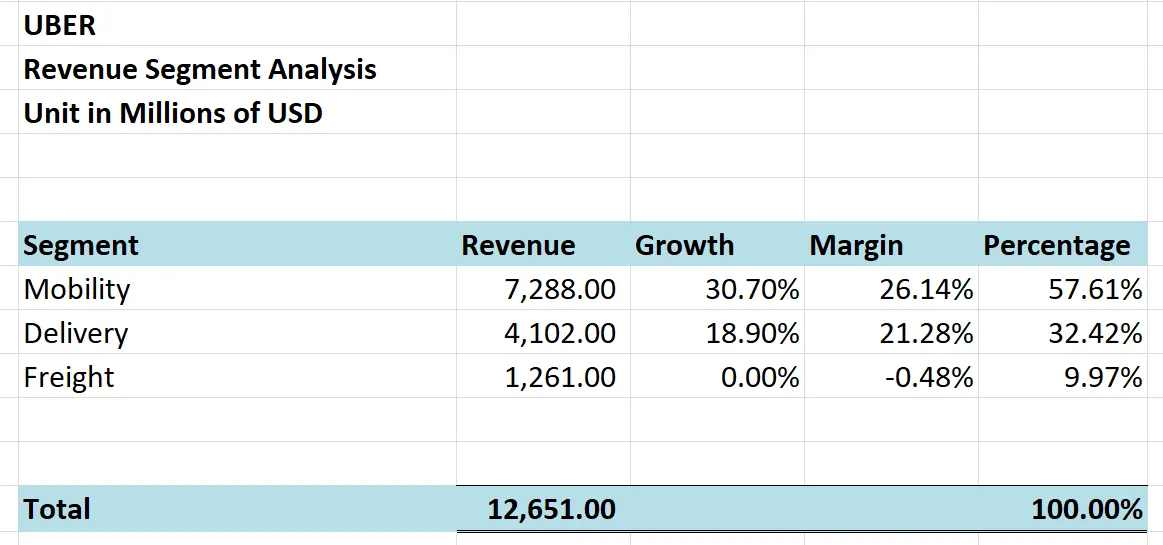
Task: Click the Percentage header cell
Action: click(x=1057, y=245)
